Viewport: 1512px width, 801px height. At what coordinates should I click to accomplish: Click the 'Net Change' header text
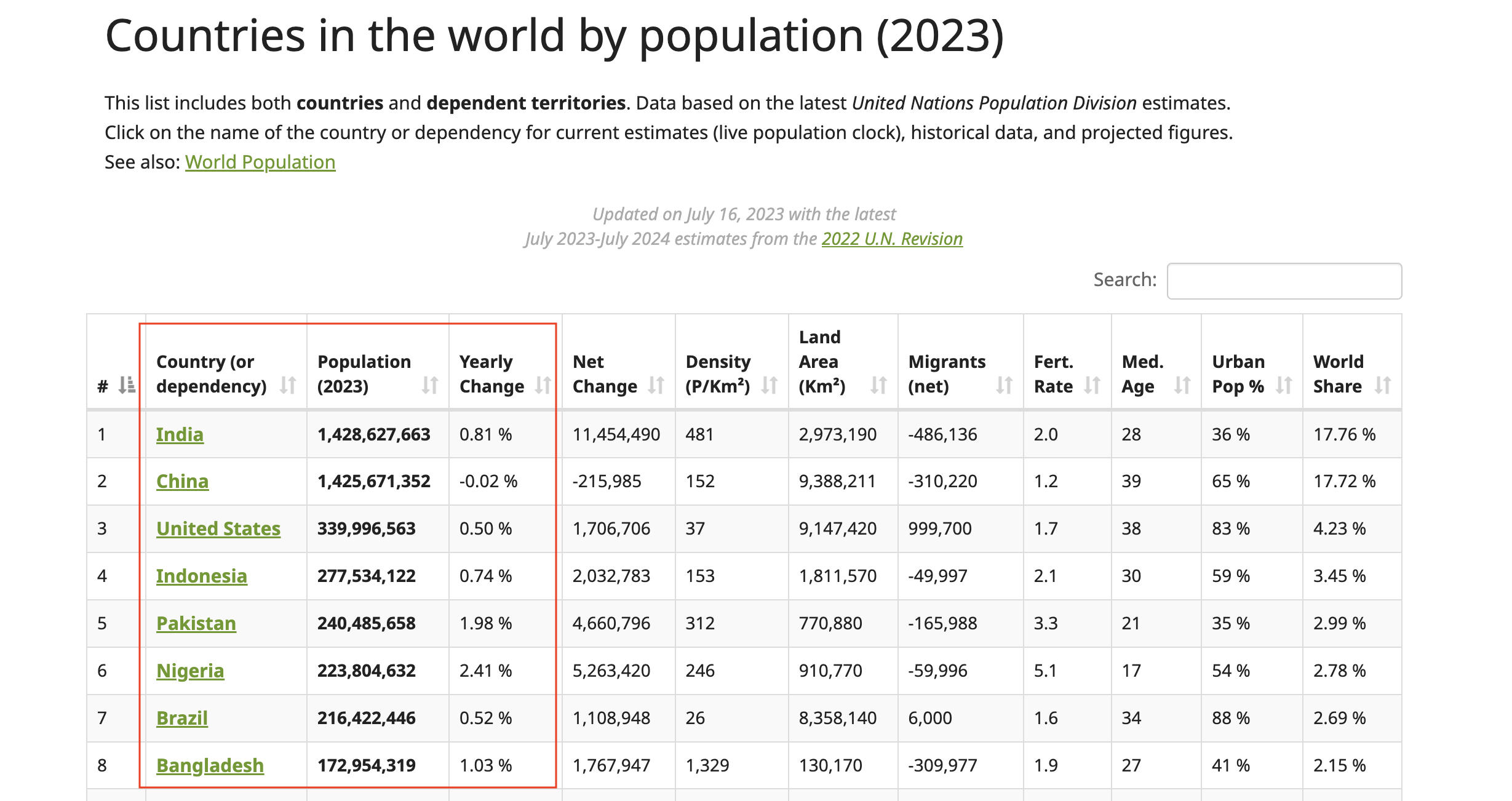[605, 373]
